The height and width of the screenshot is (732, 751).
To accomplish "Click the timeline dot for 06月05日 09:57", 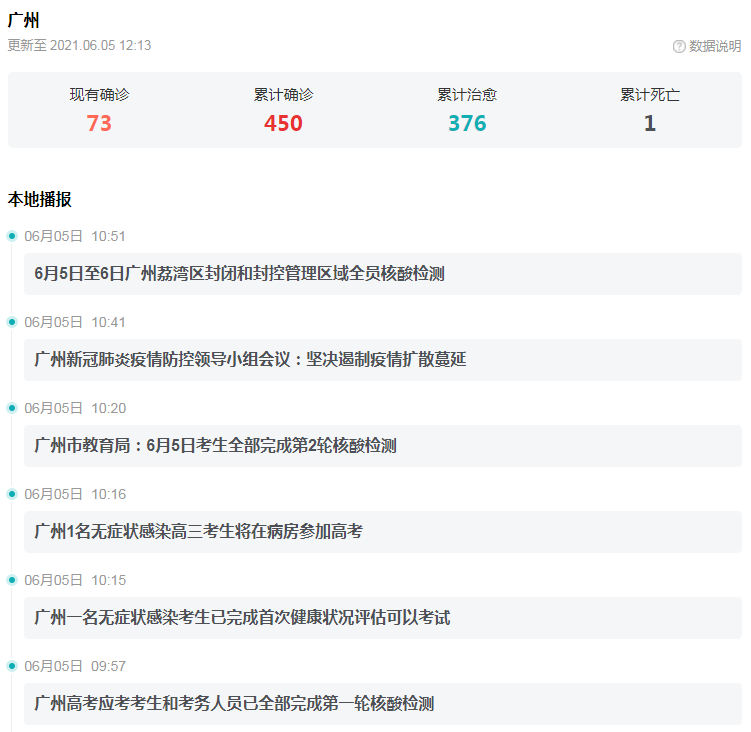I will click(12, 666).
